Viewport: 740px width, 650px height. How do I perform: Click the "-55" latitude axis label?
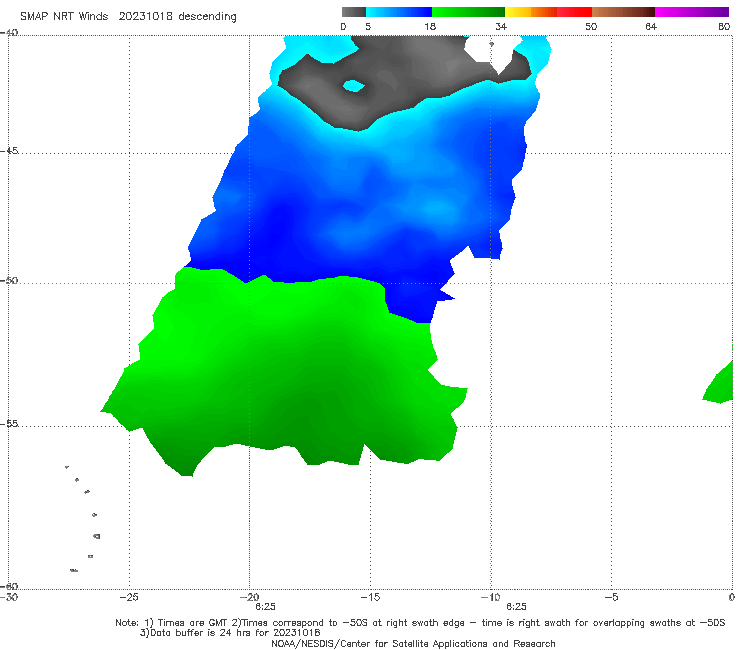point(9,423)
